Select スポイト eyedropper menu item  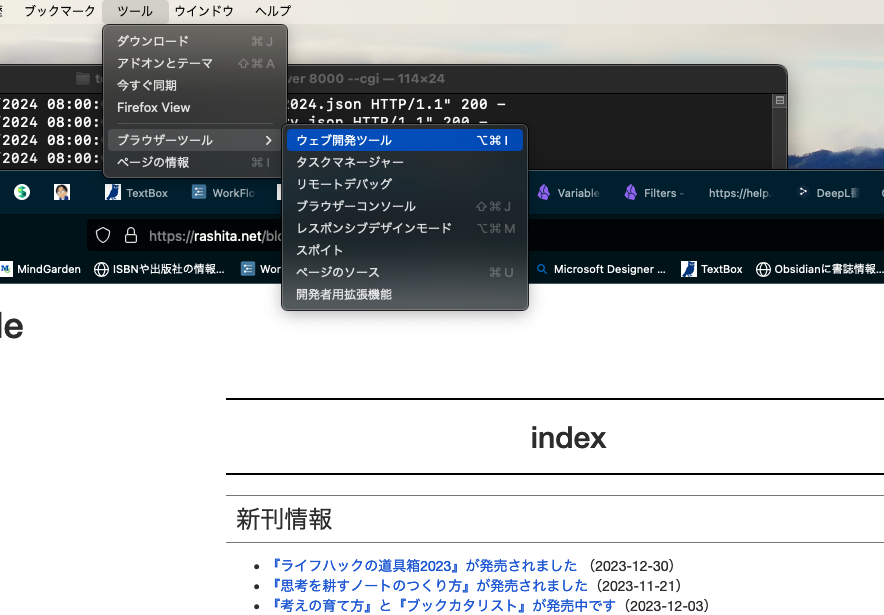pos(320,250)
